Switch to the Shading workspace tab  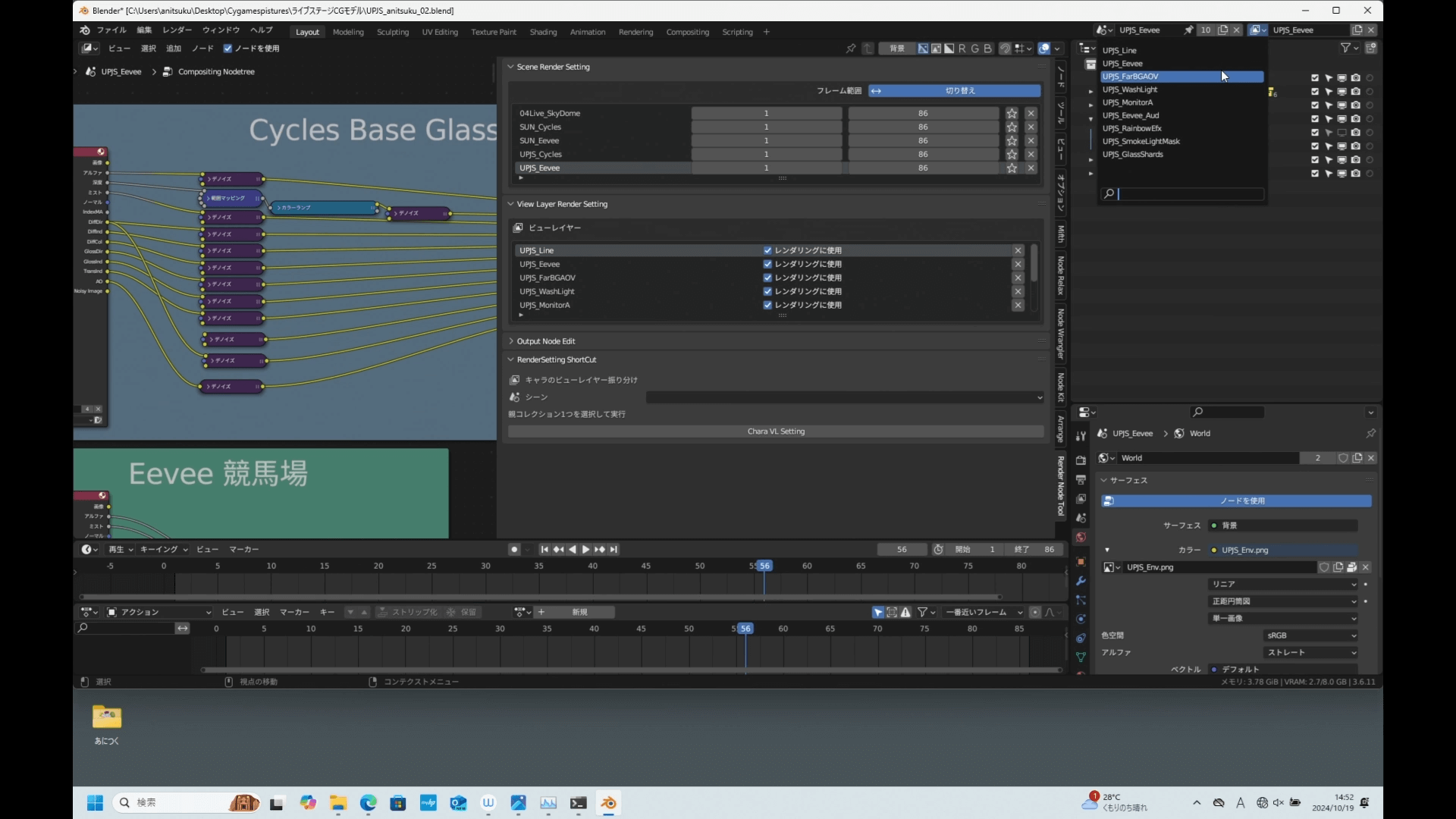point(543,32)
